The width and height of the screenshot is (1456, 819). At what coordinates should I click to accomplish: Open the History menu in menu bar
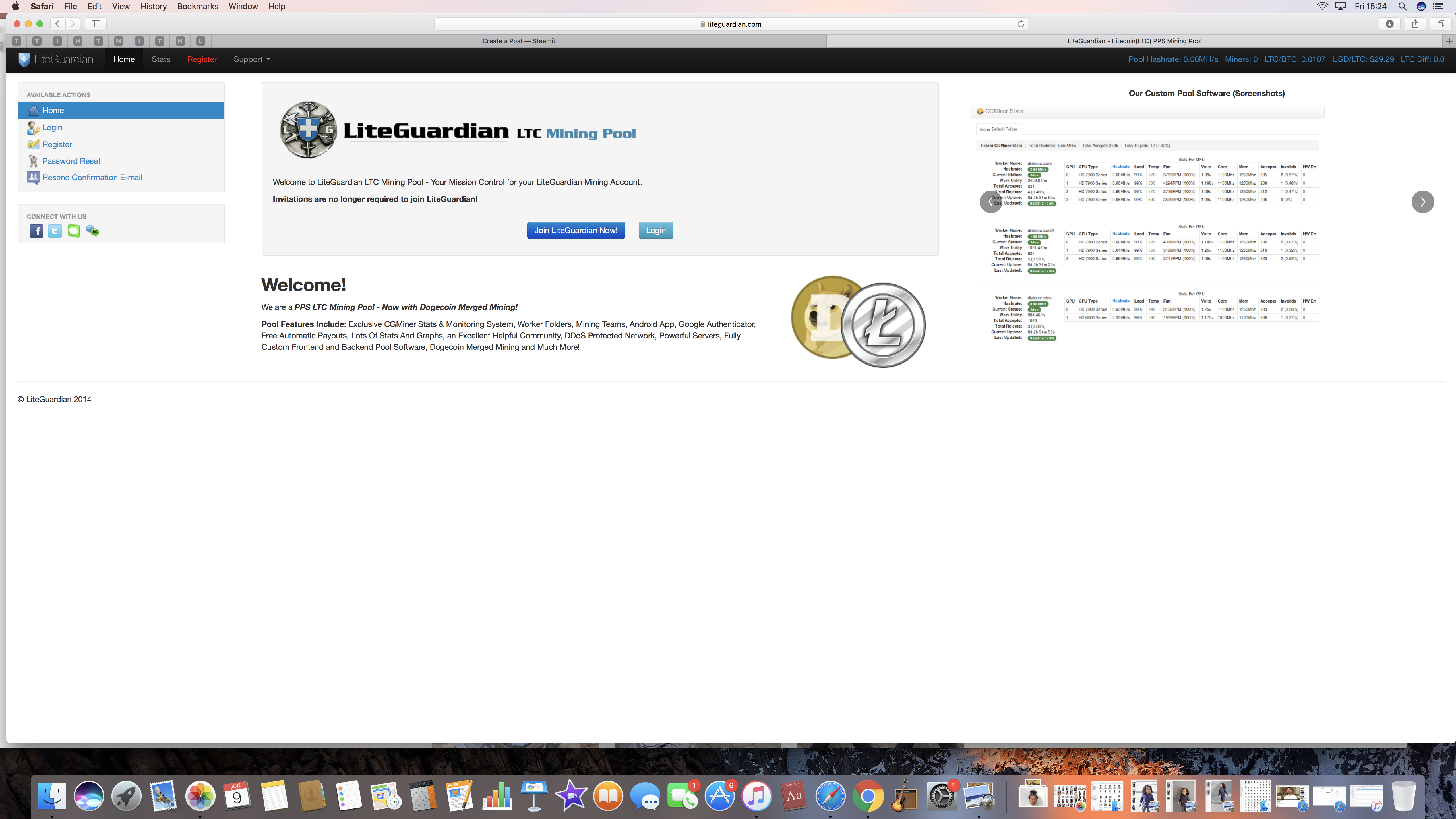coord(154,6)
